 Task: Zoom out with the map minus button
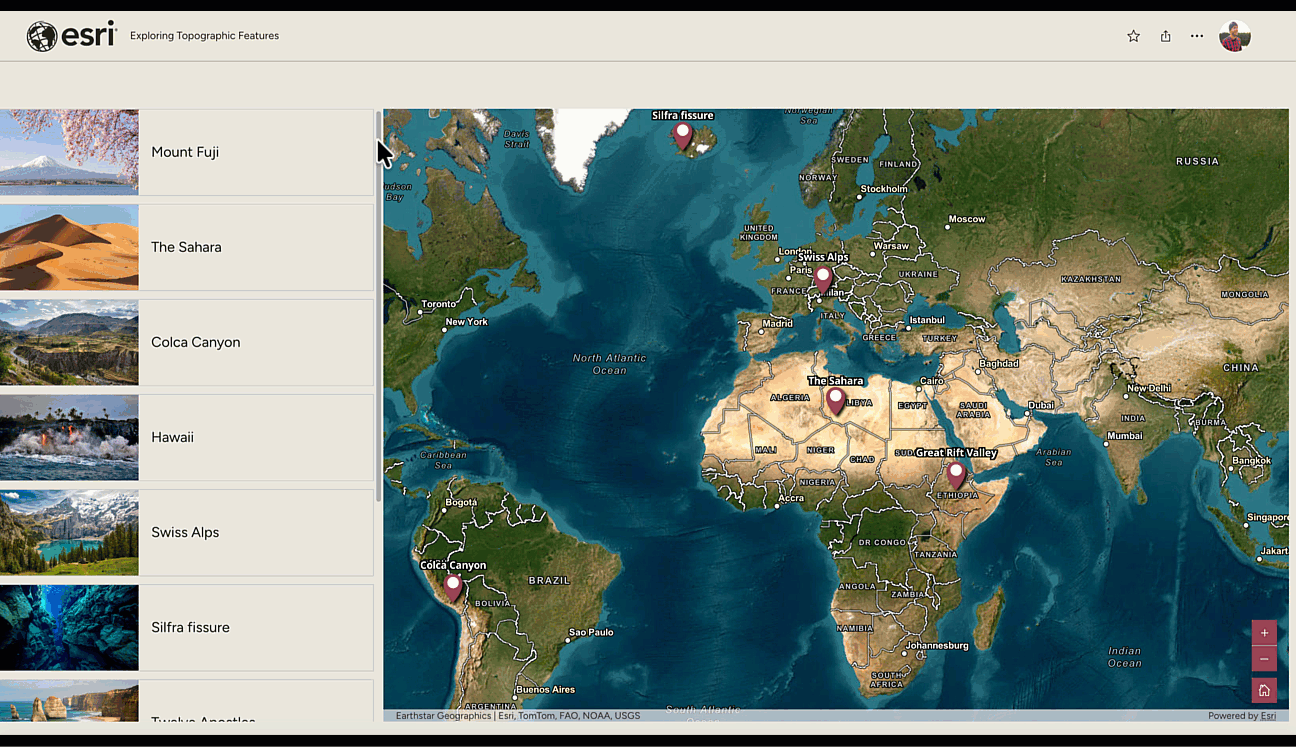1264,659
